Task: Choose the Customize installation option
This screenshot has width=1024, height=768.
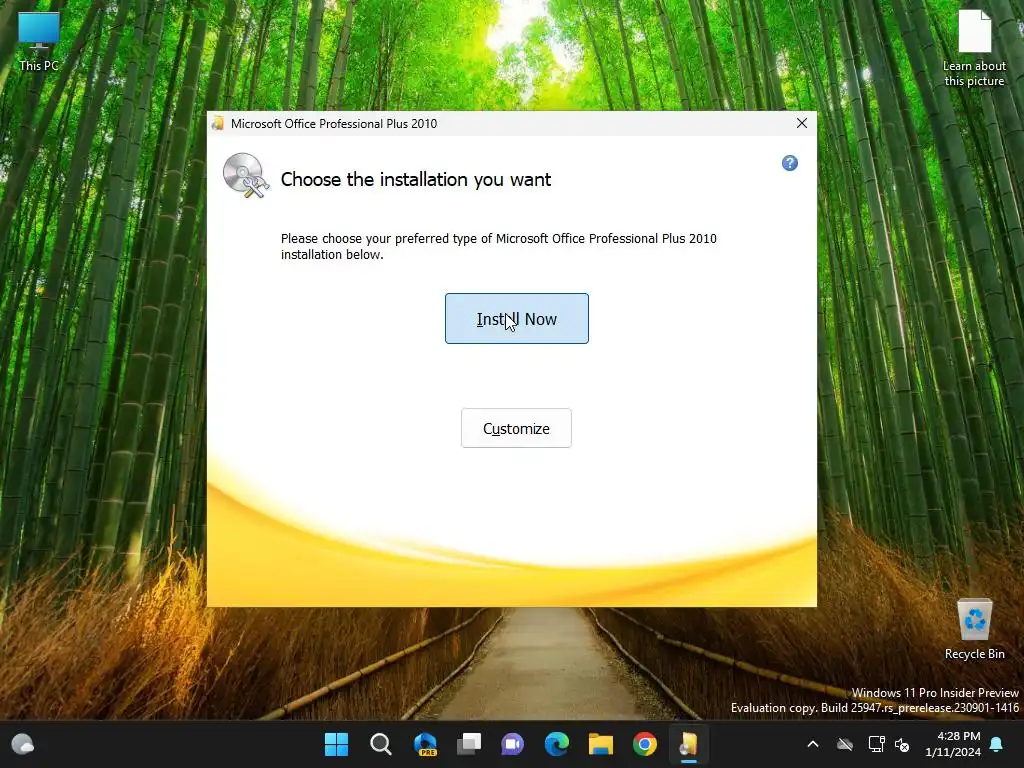Action: 516,428
